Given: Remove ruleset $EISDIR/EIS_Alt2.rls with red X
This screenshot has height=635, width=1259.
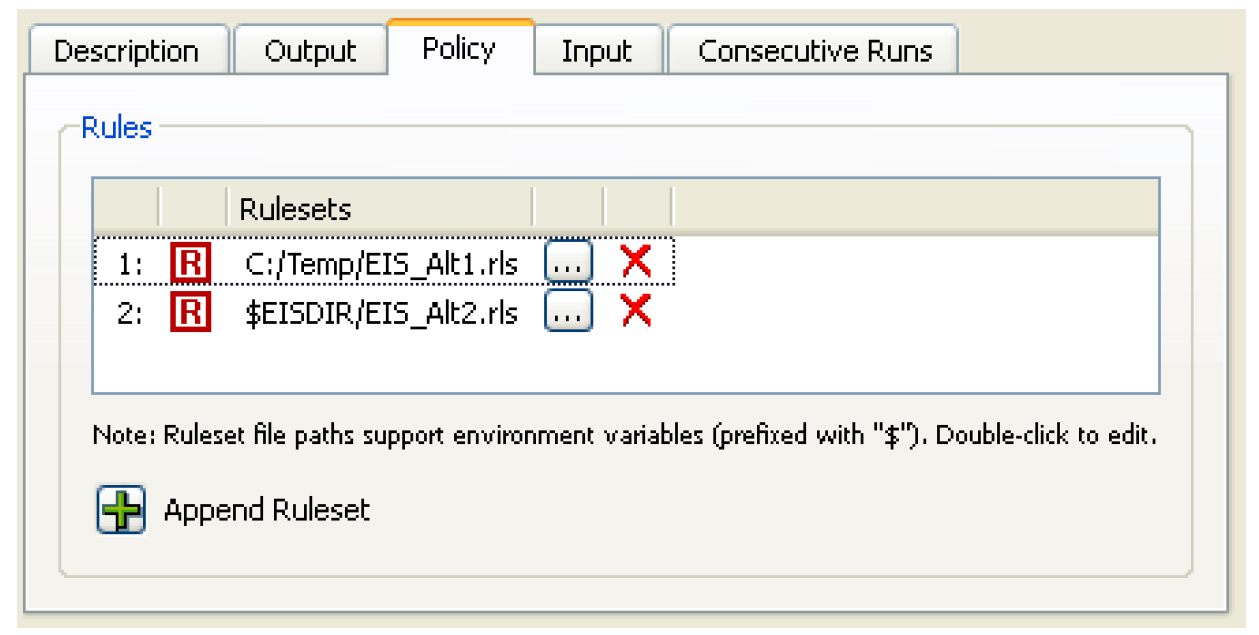Looking at the screenshot, I should coord(637,312).
